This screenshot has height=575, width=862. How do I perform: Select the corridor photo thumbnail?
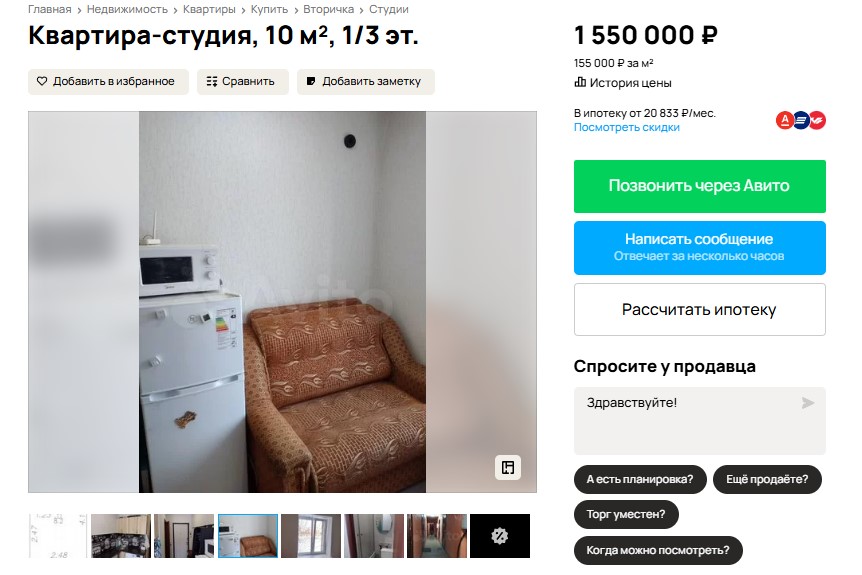pos(437,536)
